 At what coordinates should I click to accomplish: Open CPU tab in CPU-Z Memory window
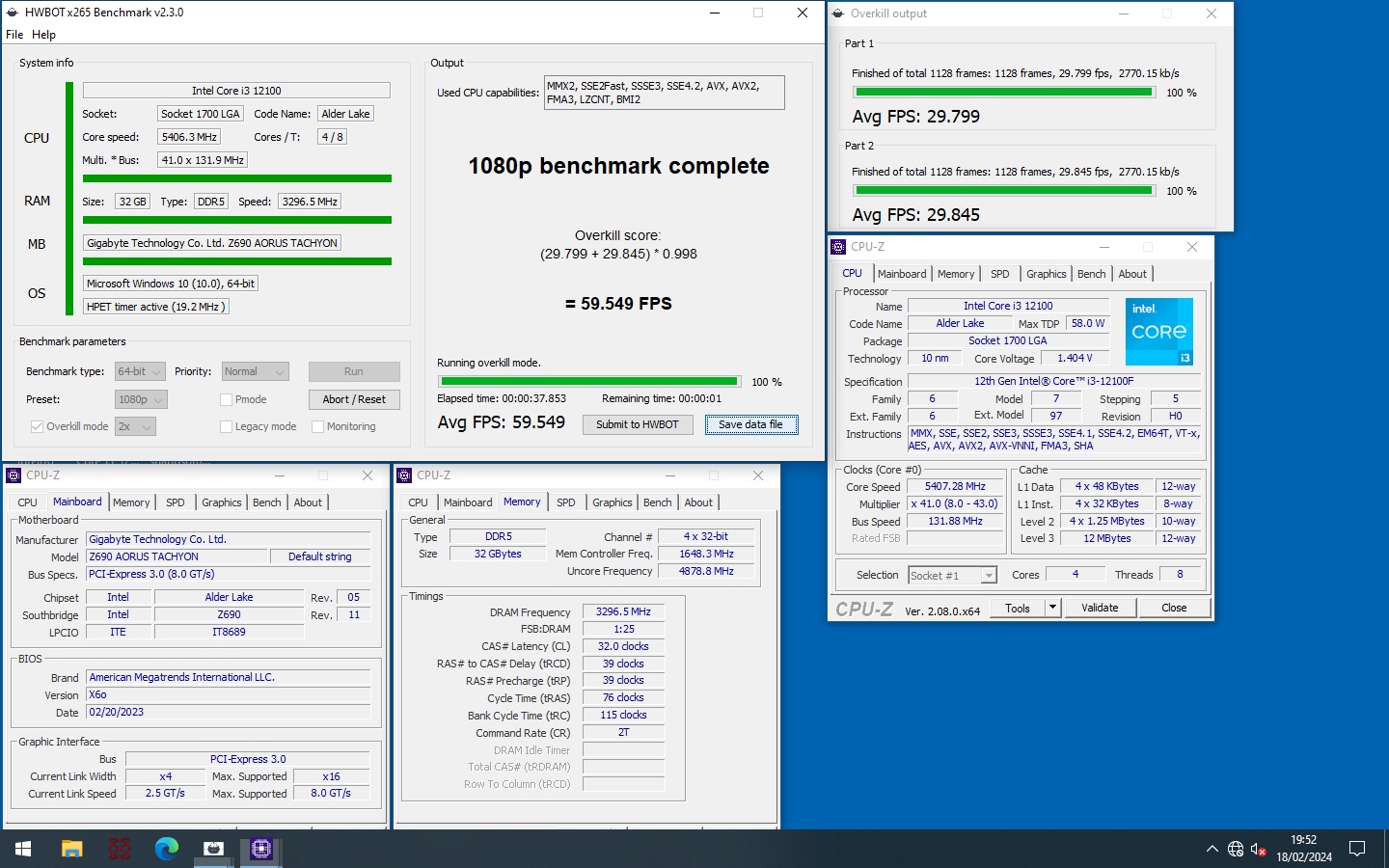[x=418, y=502]
